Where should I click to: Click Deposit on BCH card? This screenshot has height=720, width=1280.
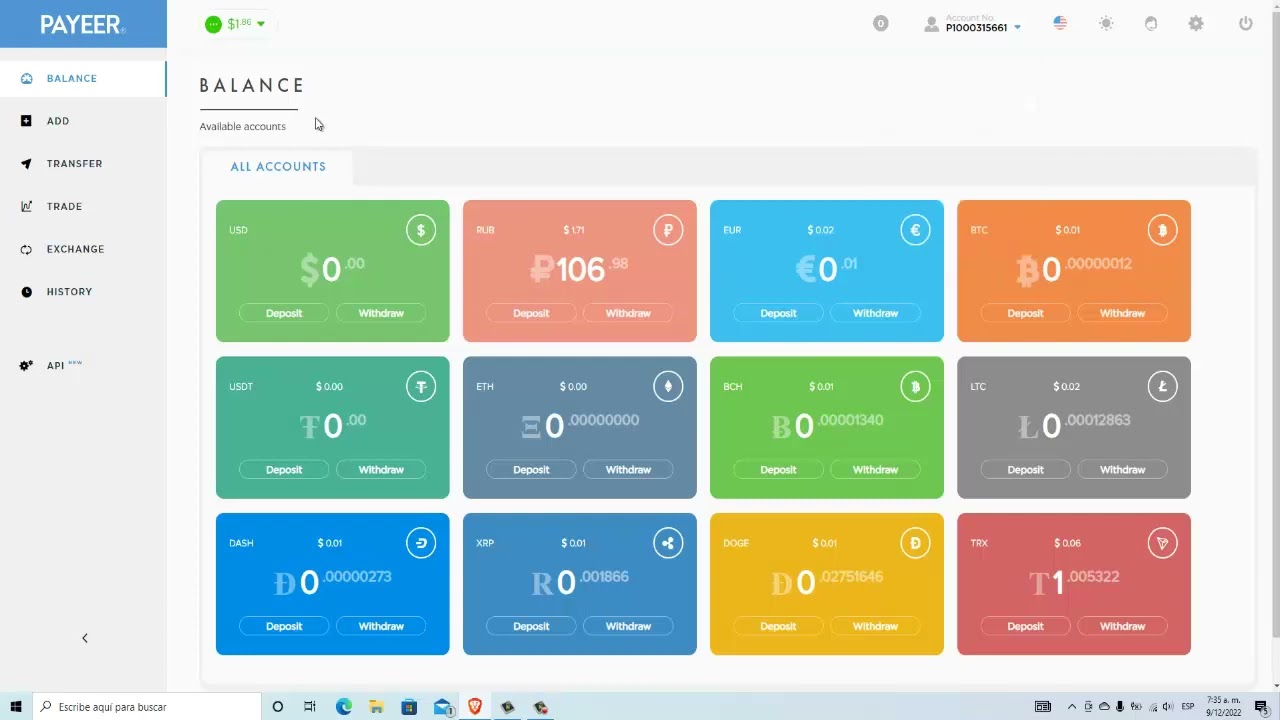pos(778,469)
